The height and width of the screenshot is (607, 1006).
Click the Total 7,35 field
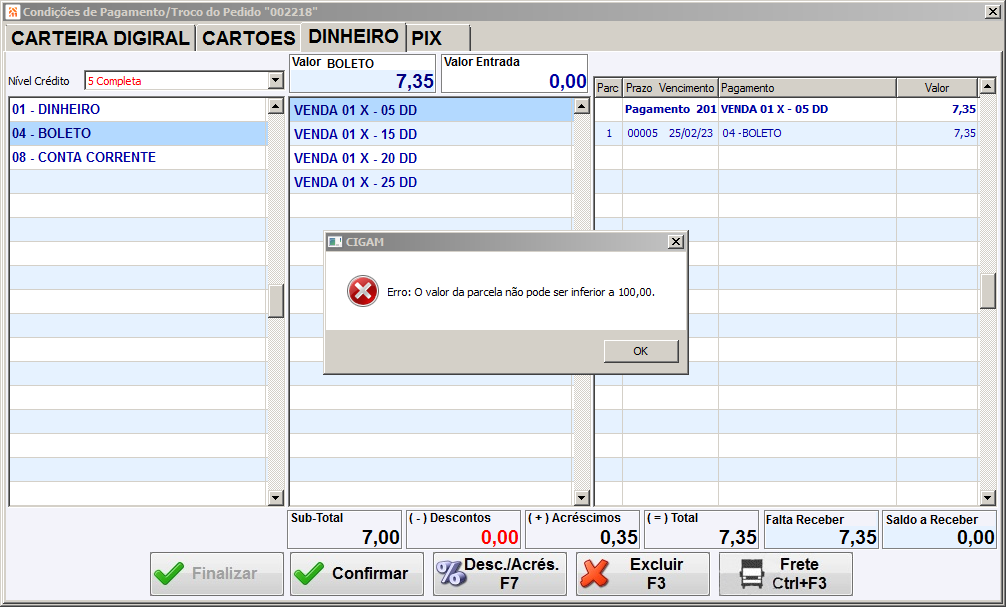tap(702, 529)
